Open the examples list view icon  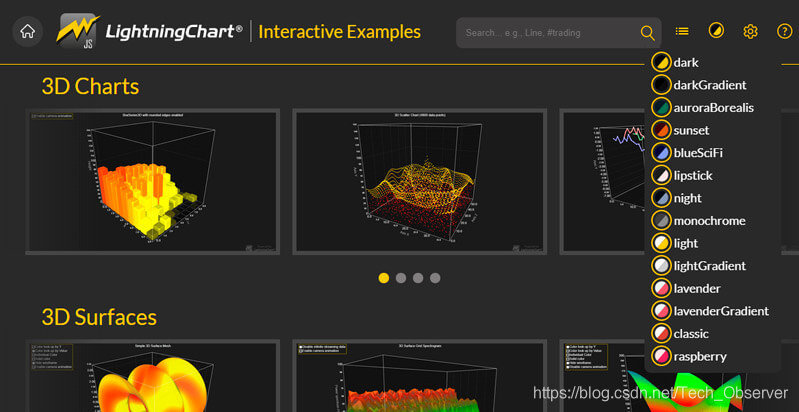point(682,32)
